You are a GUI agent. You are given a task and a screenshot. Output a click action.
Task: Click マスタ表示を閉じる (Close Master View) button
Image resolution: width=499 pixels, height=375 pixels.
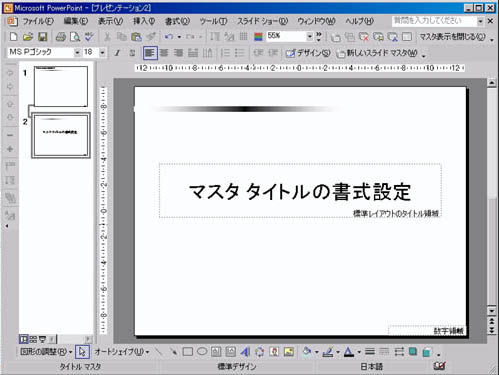click(x=452, y=37)
